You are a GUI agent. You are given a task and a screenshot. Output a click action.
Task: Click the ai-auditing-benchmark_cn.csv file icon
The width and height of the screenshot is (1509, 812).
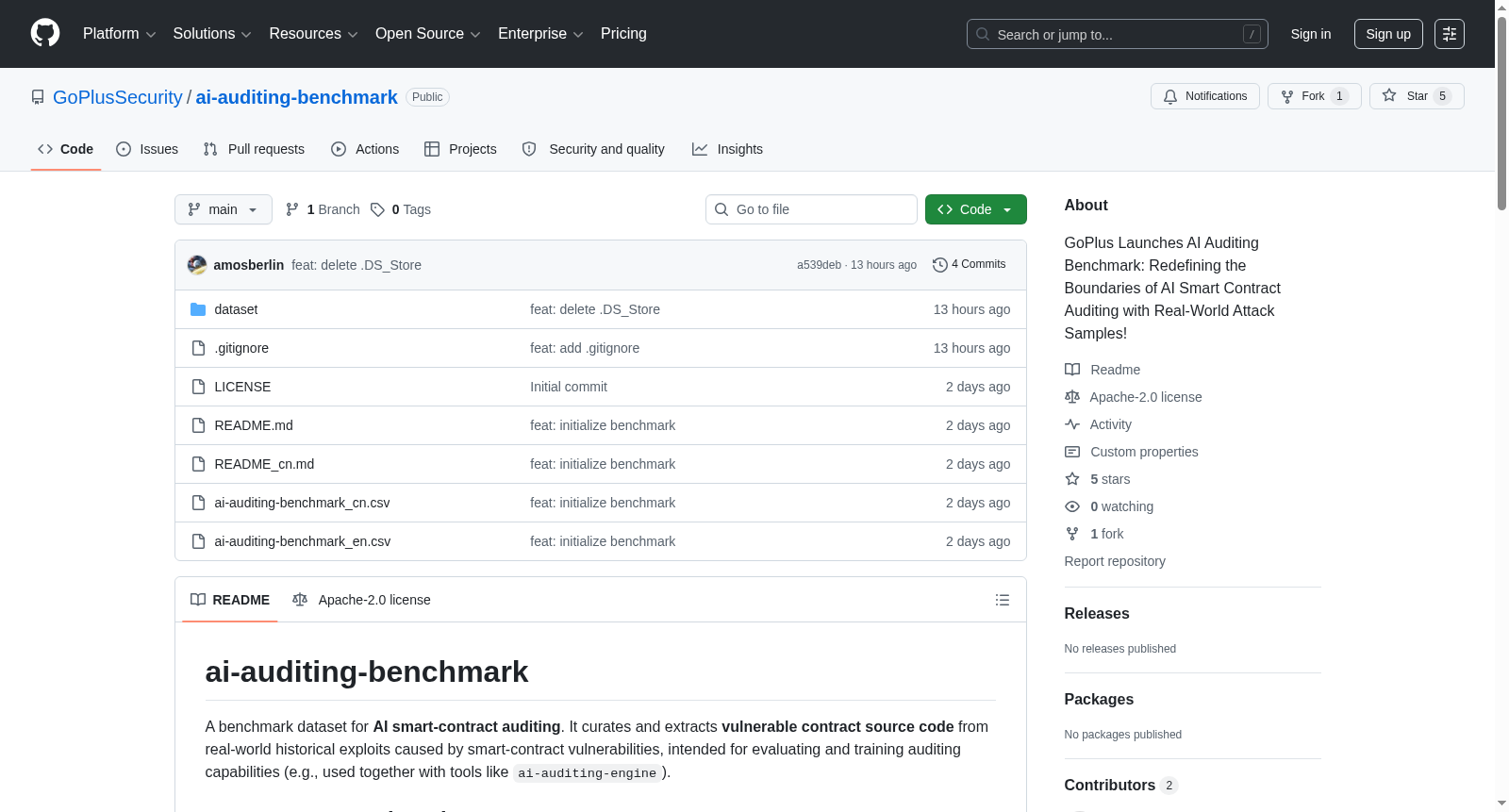198,503
